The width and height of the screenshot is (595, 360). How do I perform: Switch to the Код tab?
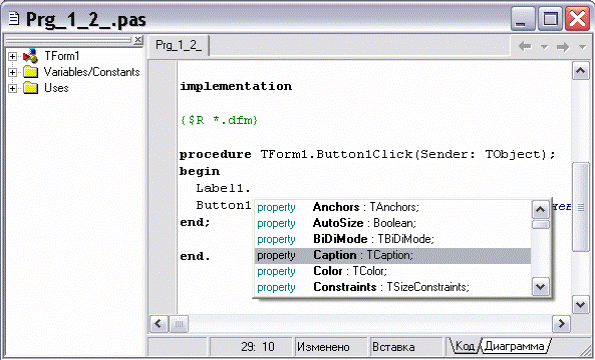click(x=464, y=346)
